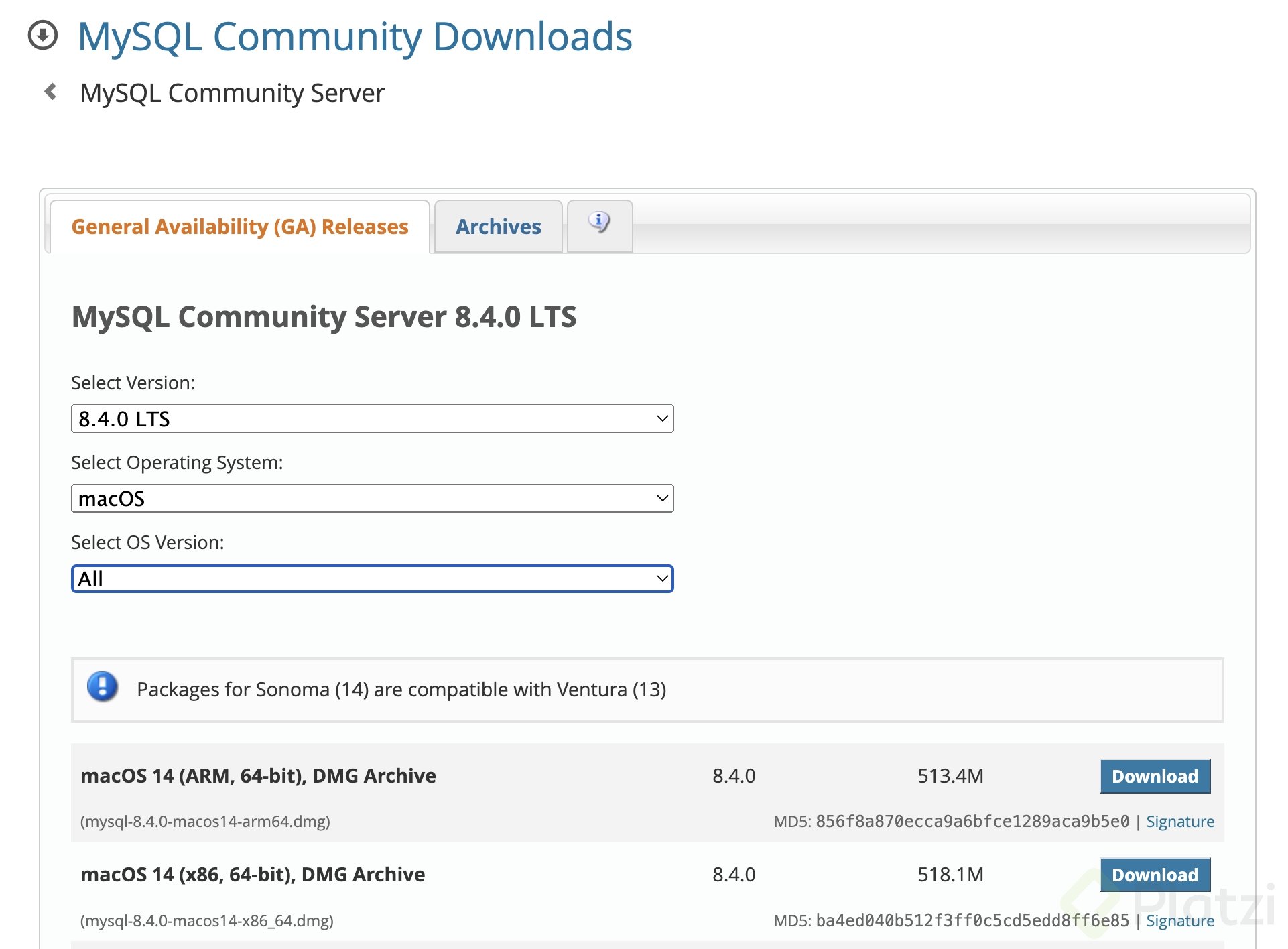Click filename mysql-8.4.0-macos14-x86_64.dmg
1288x949 pixels.
pos(207,921)
